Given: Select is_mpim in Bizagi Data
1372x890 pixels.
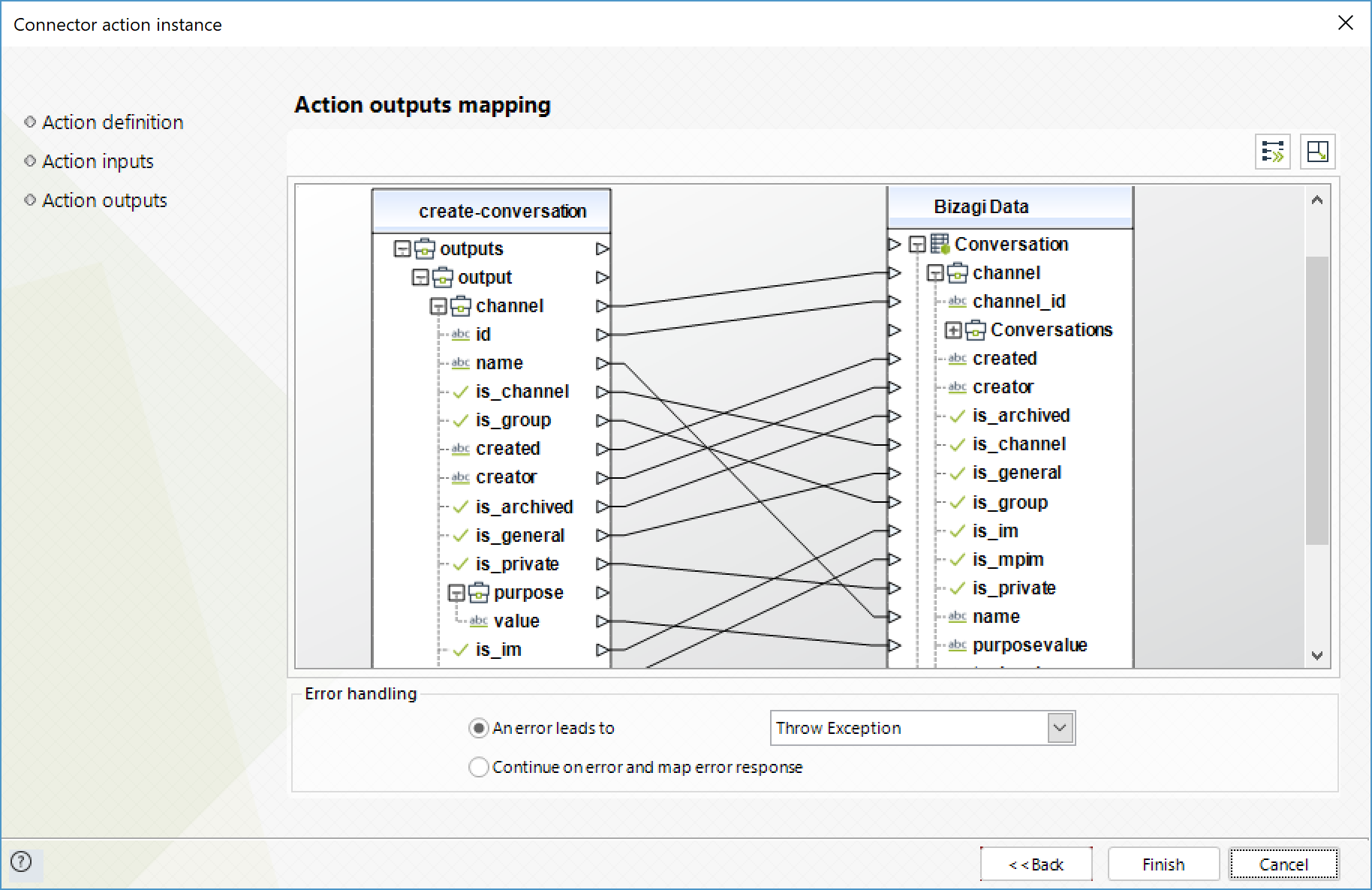Looking at the screenshot, I should tap(1008, 560).
